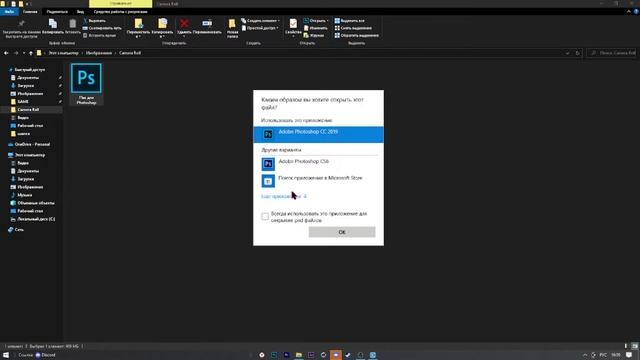Click Журнал (history) in the ribbon

tap(314, 35)
